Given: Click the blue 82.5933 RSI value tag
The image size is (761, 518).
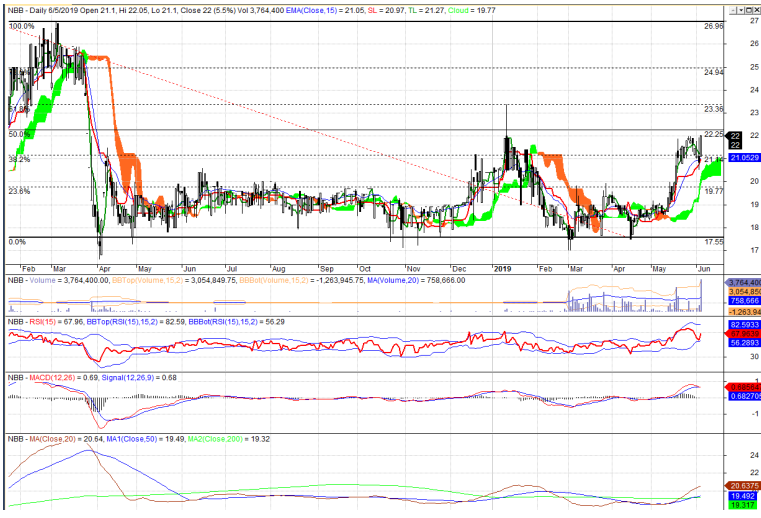Looking at the screenshot, I should click(x=744, y=325).
